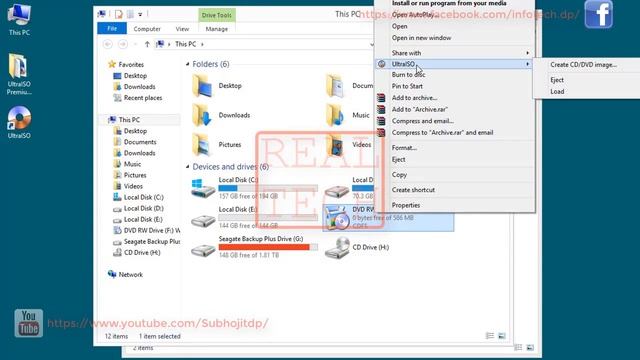Open the Computer ribbon tab

pos(147,29)
